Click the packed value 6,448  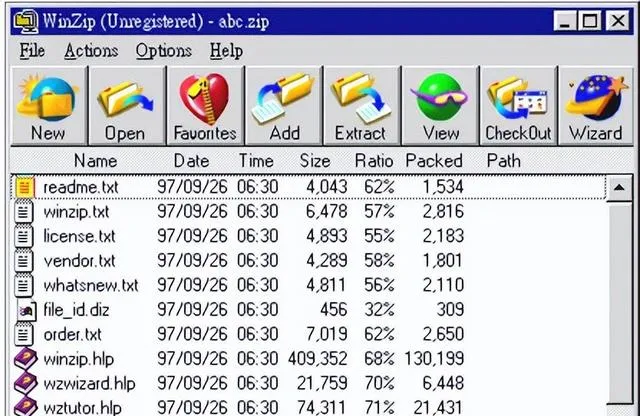[x=443, y=383]
